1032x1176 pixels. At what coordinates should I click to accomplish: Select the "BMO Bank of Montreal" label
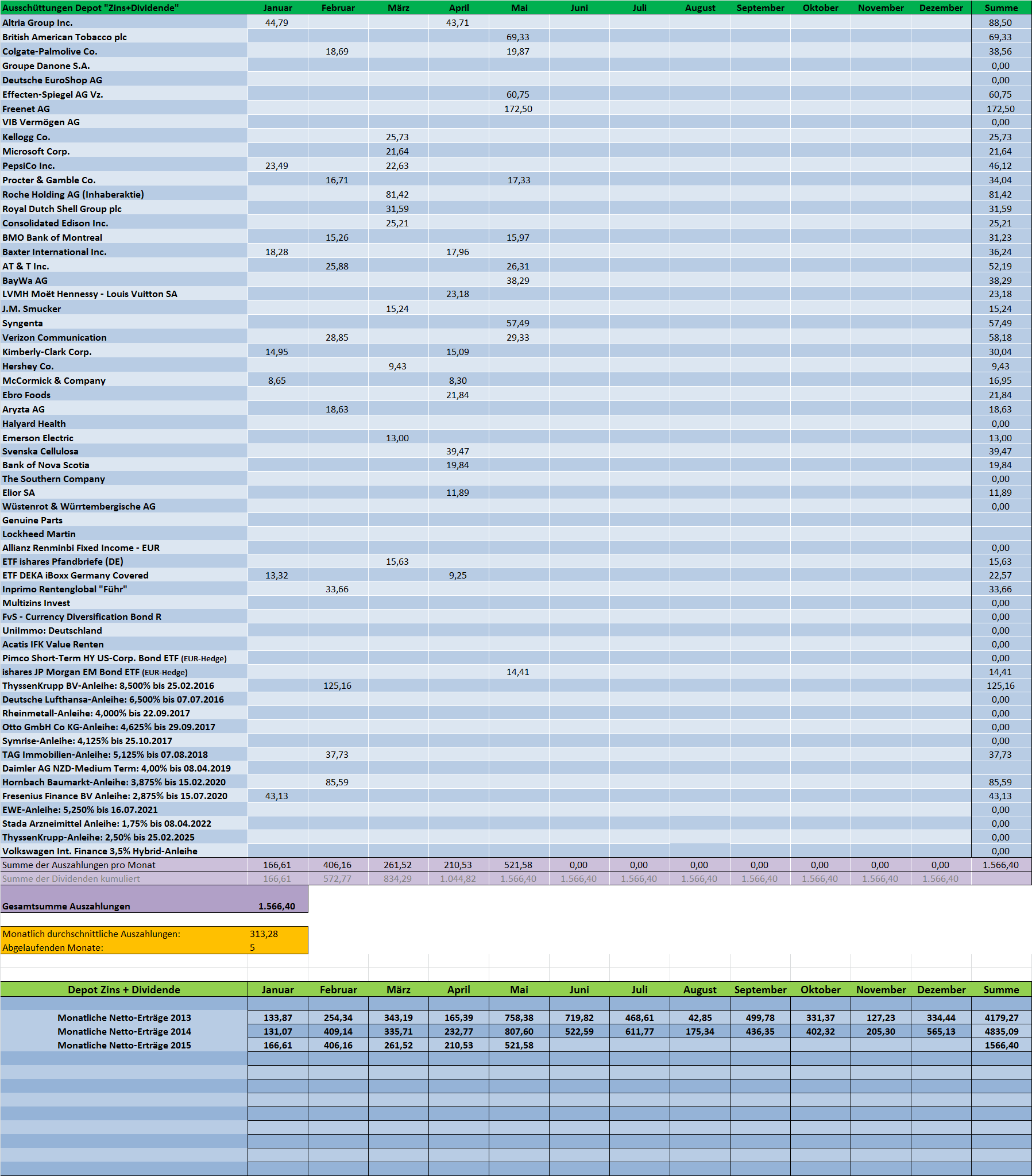click(x=52, y=238)
